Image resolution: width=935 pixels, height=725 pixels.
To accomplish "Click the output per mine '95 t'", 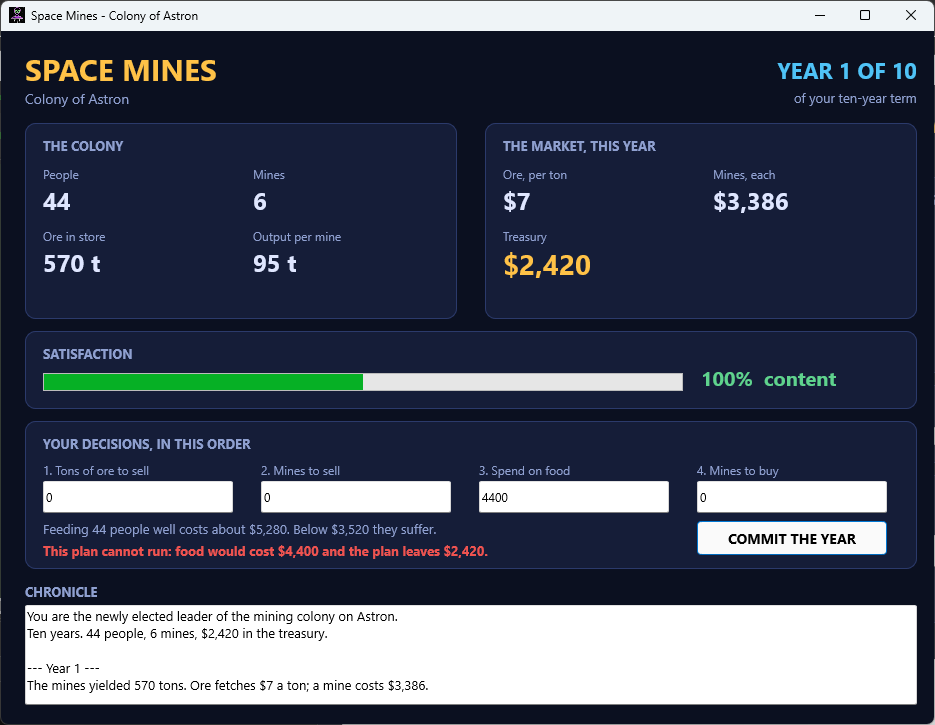I will pos(275,264).
